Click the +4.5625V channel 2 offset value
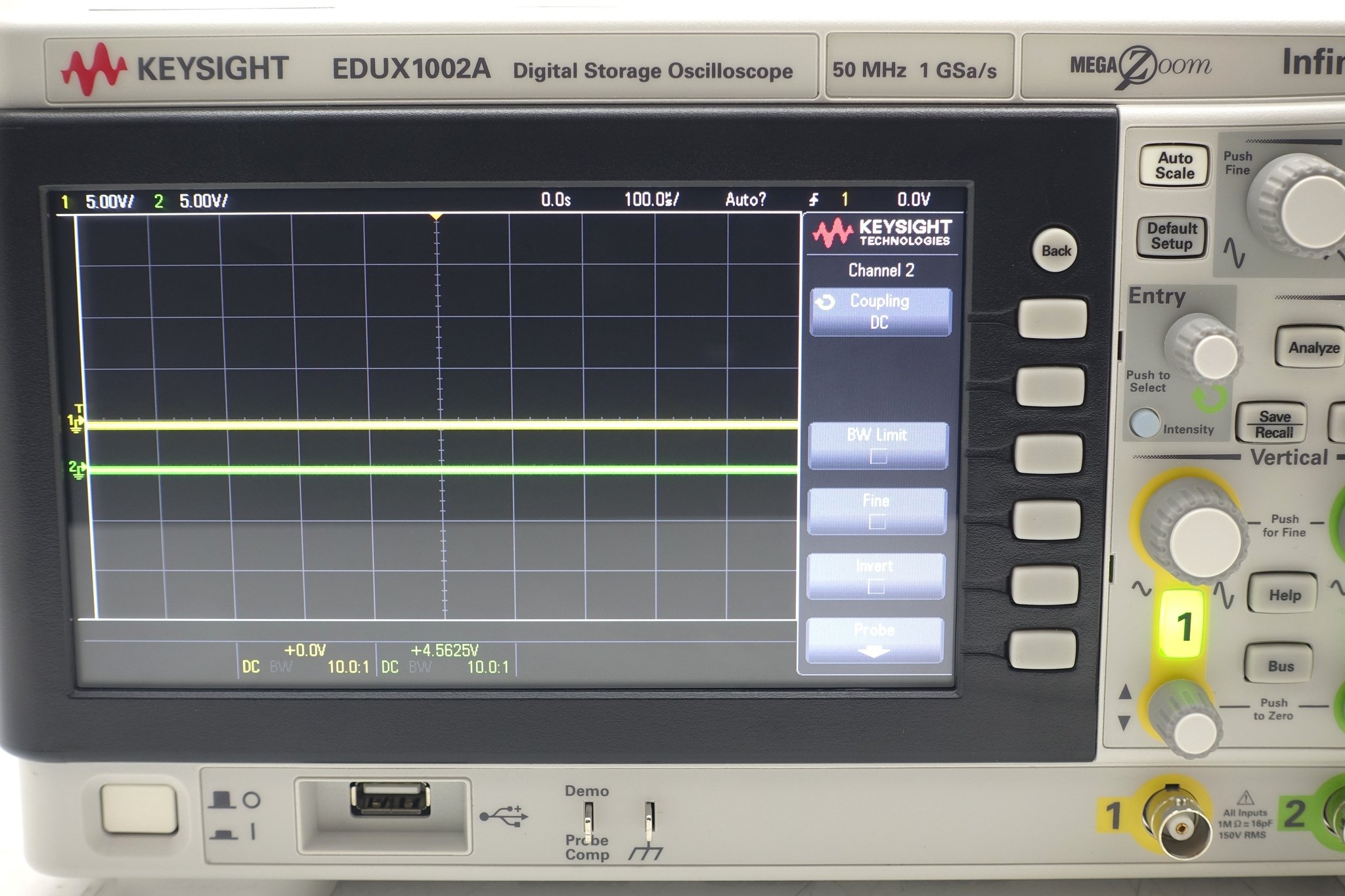 tap(445, 650)
